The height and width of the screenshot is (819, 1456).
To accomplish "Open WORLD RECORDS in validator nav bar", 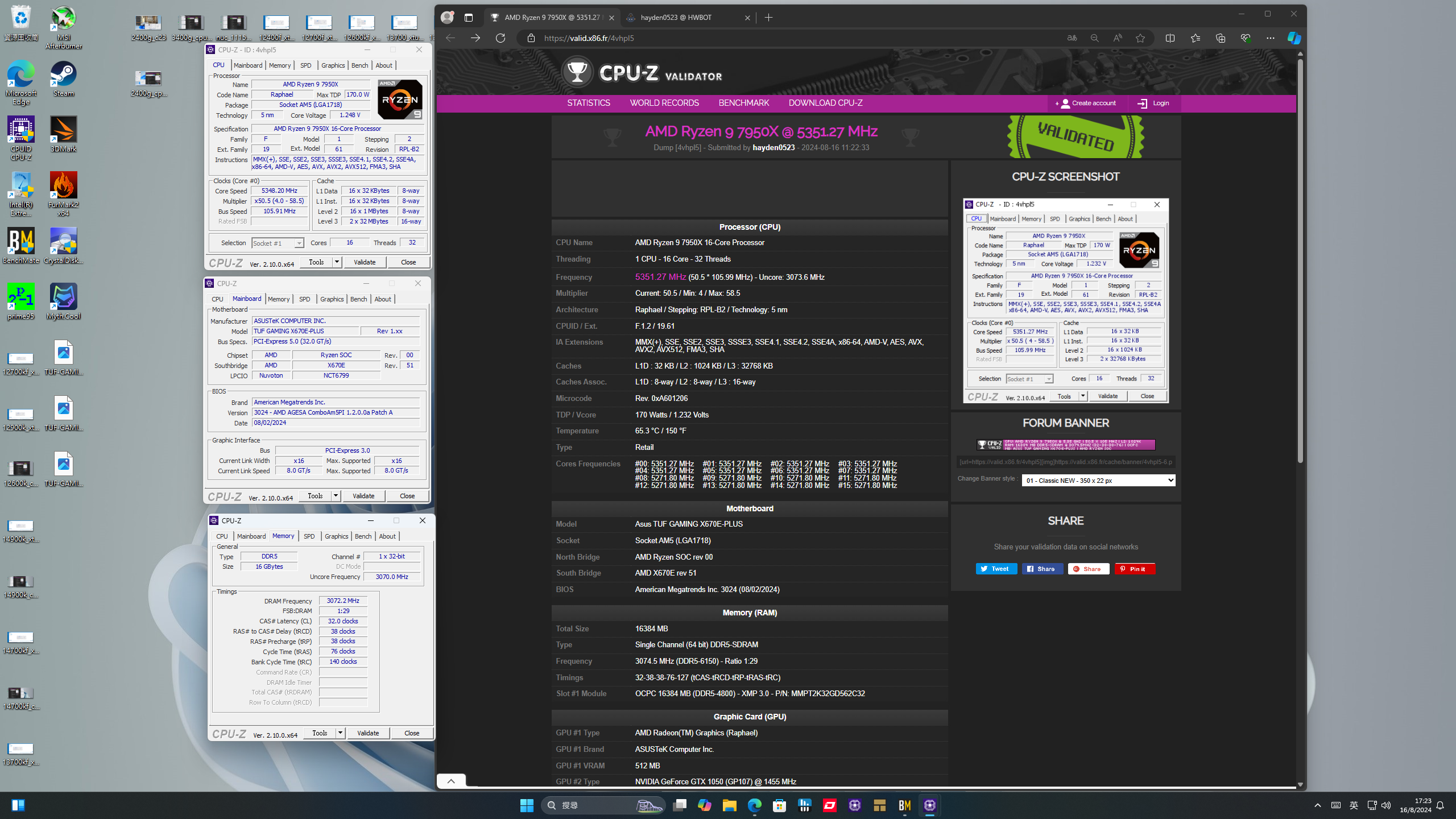I will pos(664,103).
